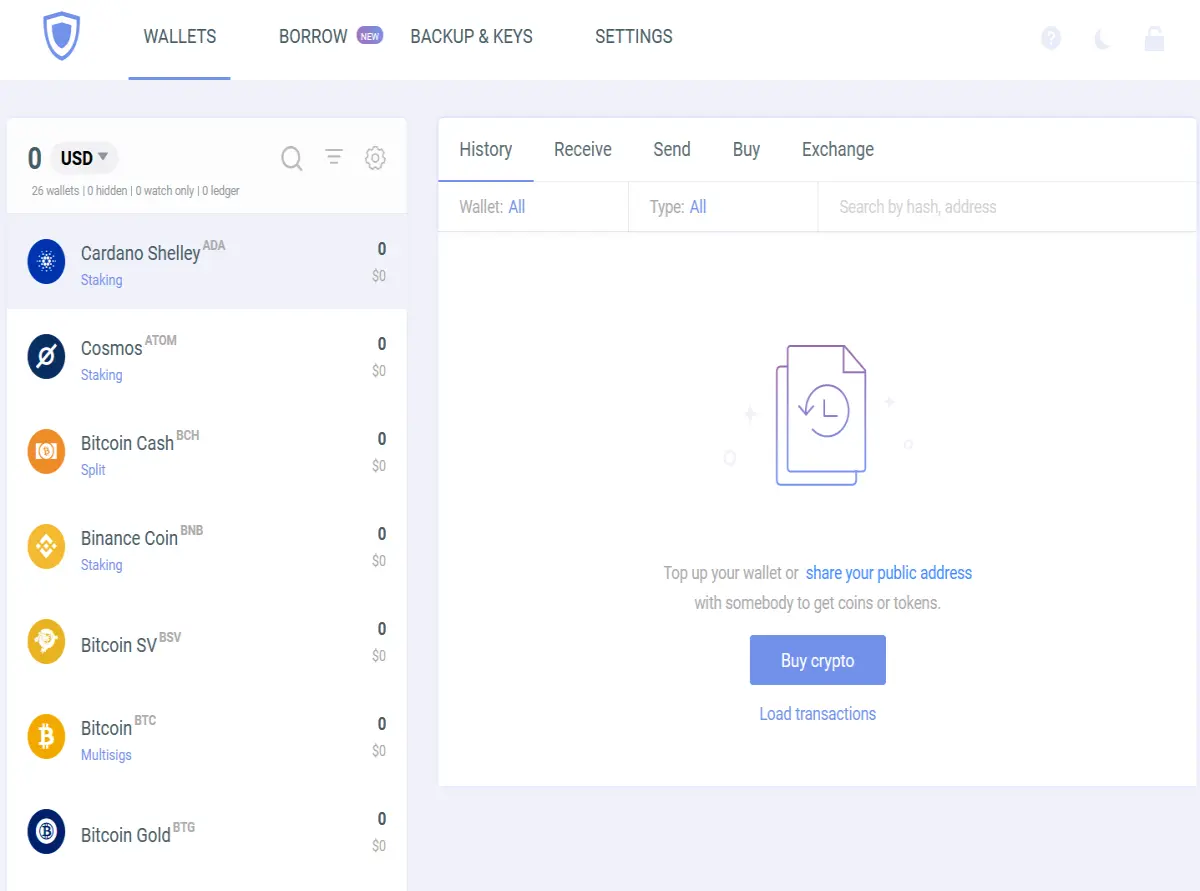Switch to the Receive tab
1200x891 pixels.
(583, 150)
